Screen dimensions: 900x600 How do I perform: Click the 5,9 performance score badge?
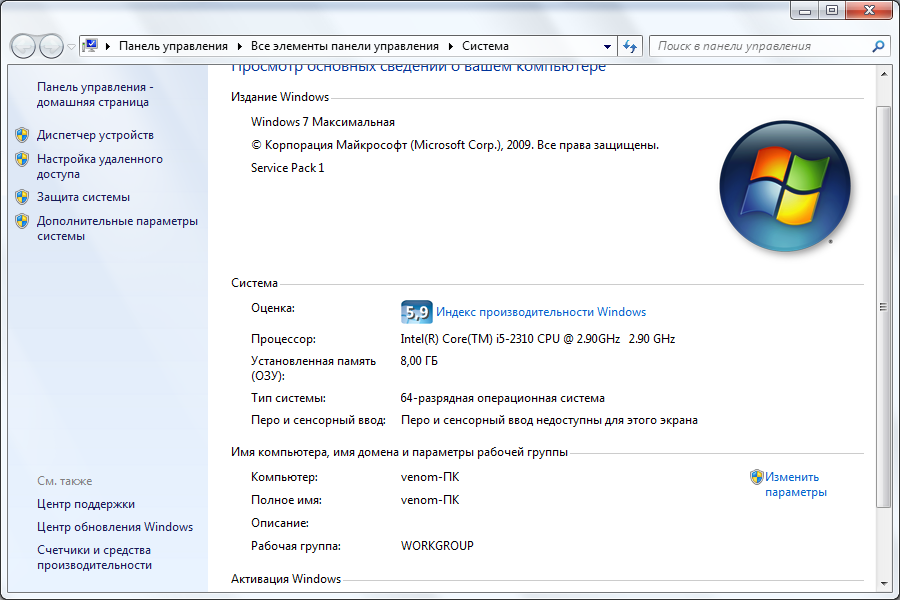[x=417, y=312]
